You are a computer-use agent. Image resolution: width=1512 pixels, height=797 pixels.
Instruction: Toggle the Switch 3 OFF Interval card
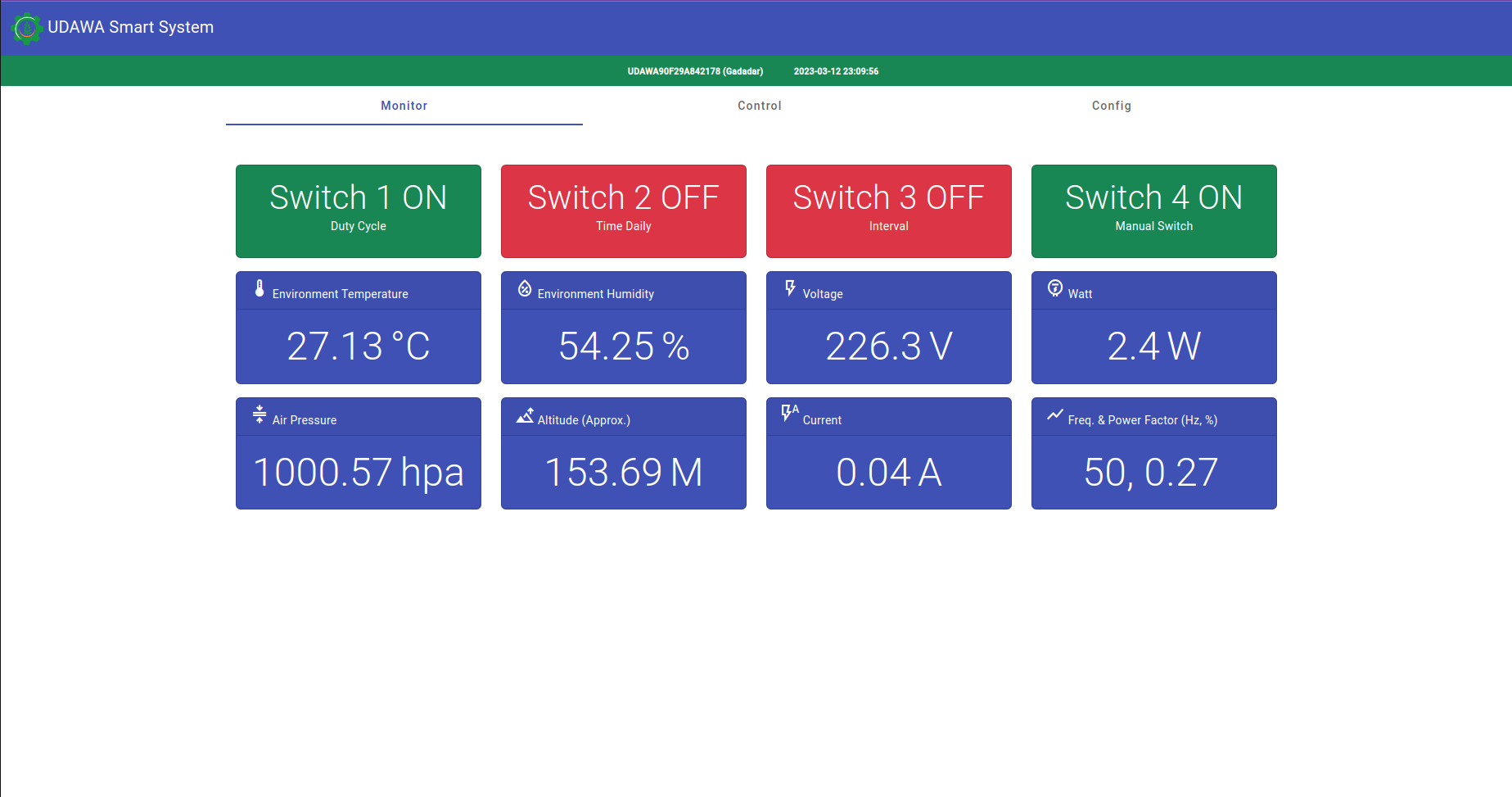point(889,211)
